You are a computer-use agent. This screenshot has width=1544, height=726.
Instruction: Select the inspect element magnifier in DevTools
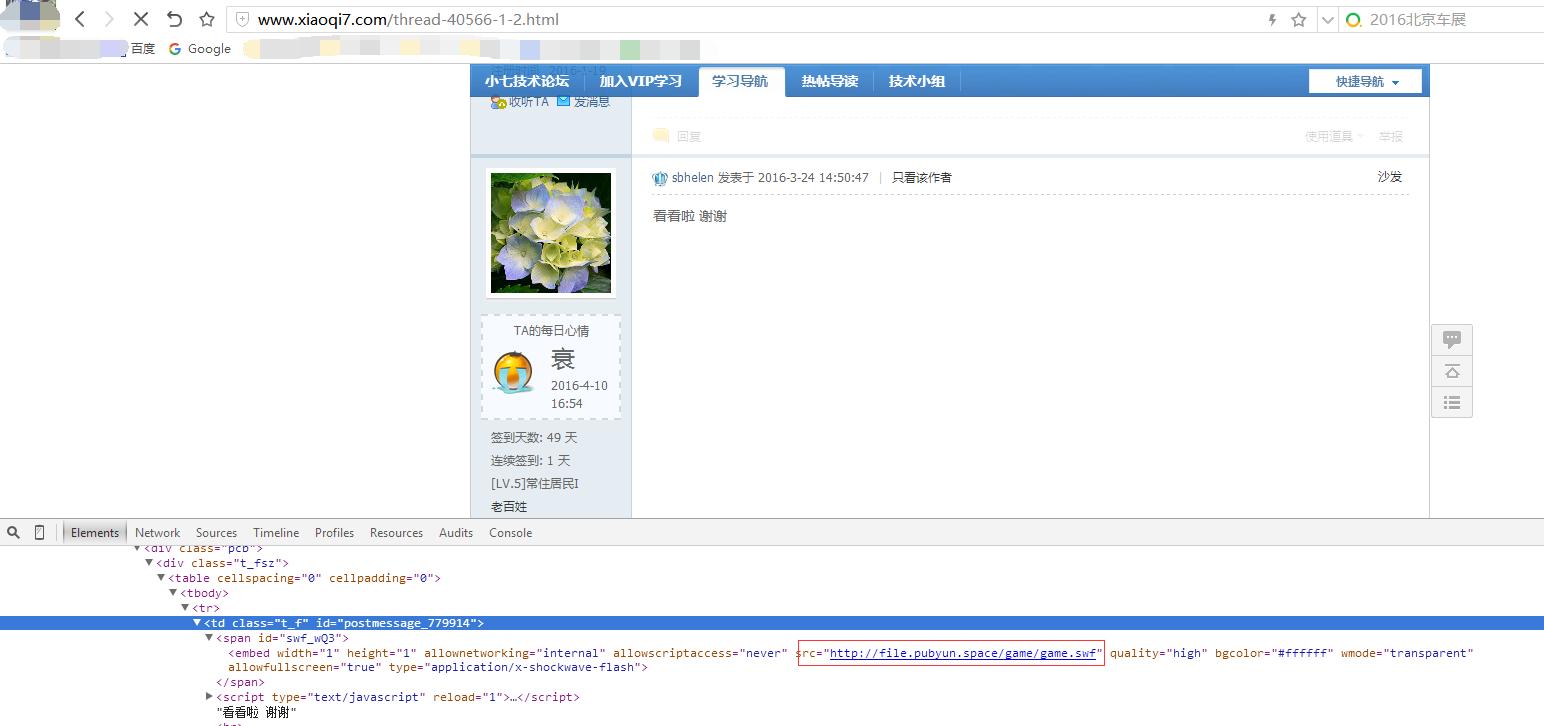click(13, 532)
